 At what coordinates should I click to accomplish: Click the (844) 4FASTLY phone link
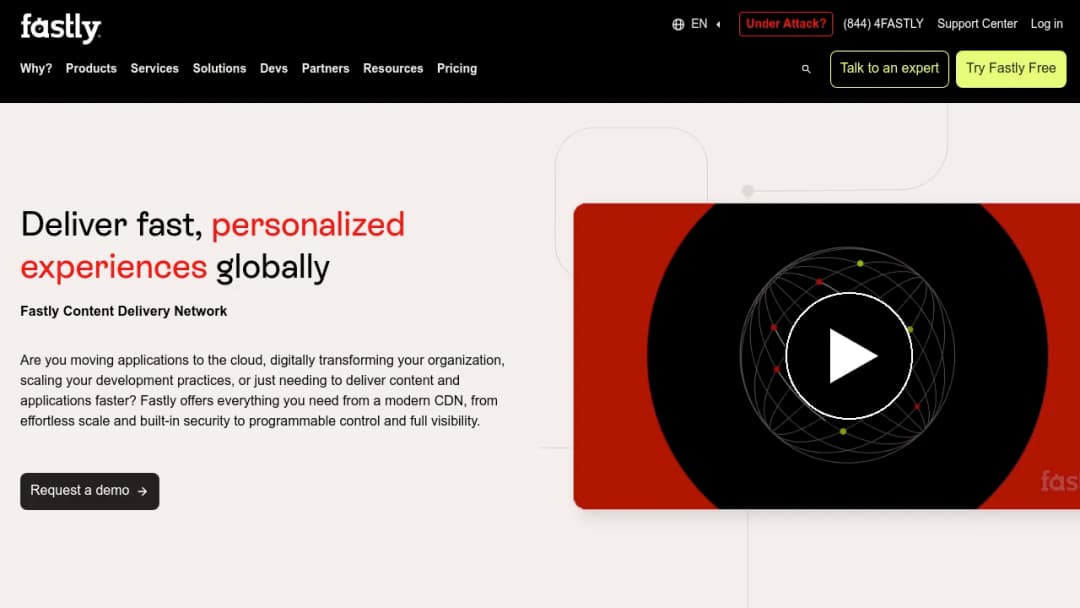tap(883, 24)
